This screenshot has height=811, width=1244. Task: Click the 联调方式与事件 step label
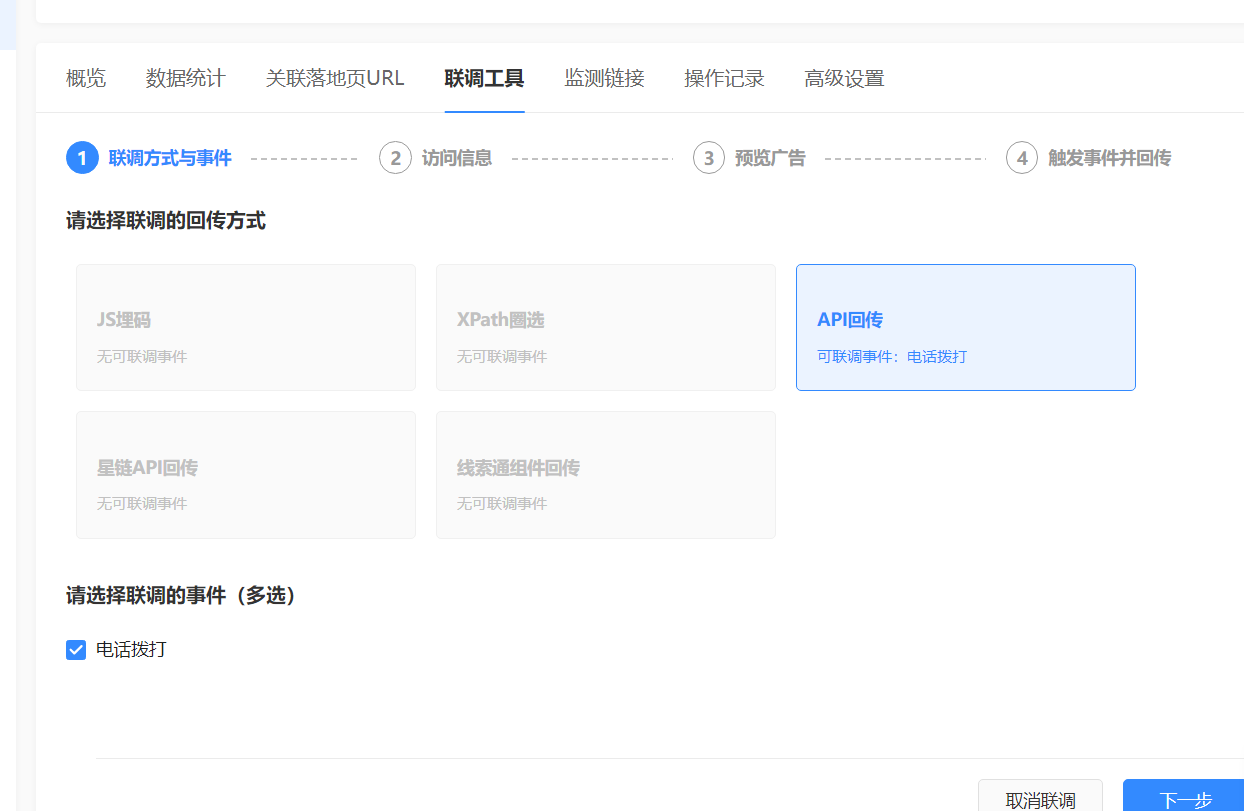tap(170, 158)
